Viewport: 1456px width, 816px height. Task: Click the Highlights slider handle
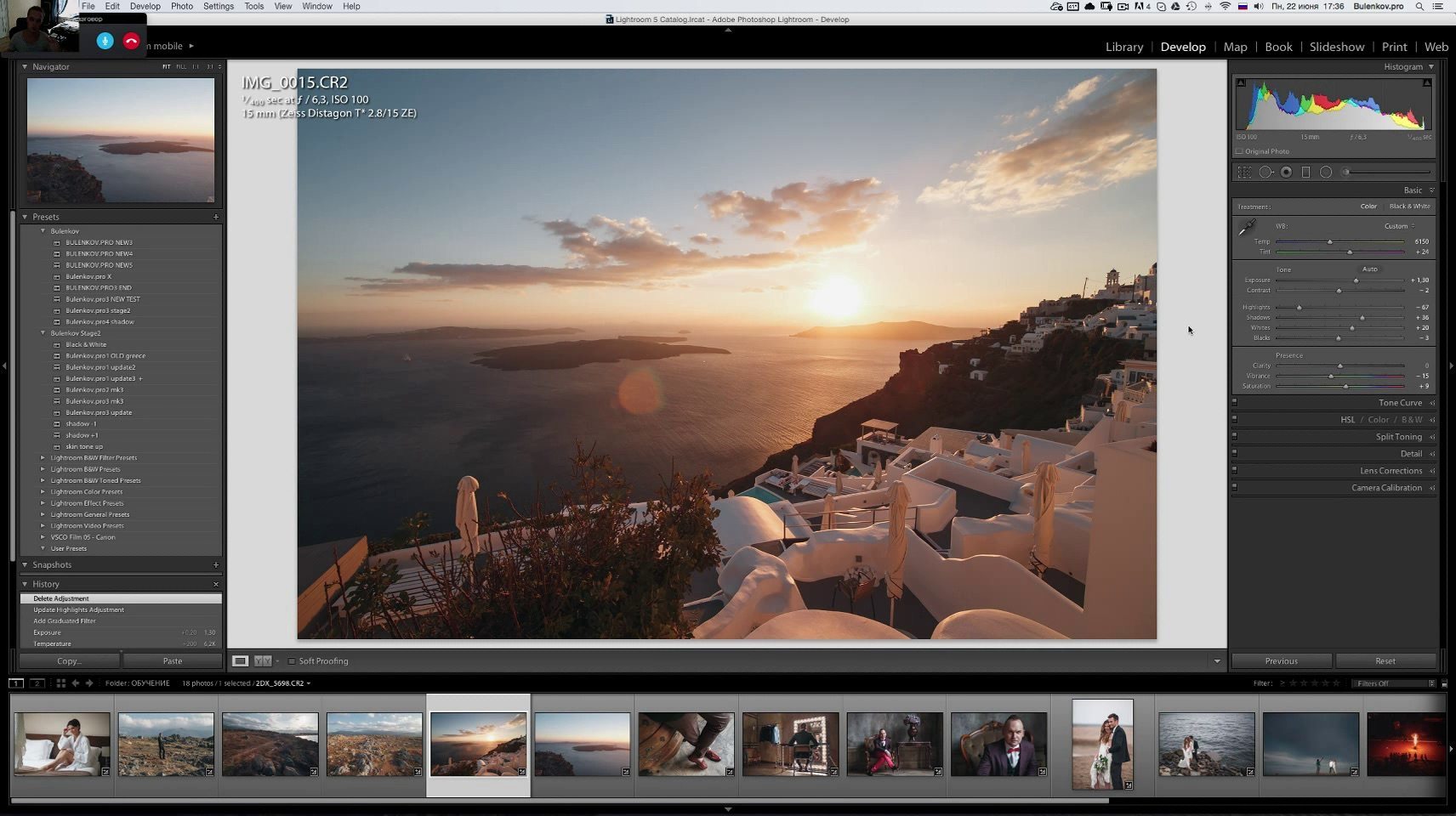point(1299,308)
